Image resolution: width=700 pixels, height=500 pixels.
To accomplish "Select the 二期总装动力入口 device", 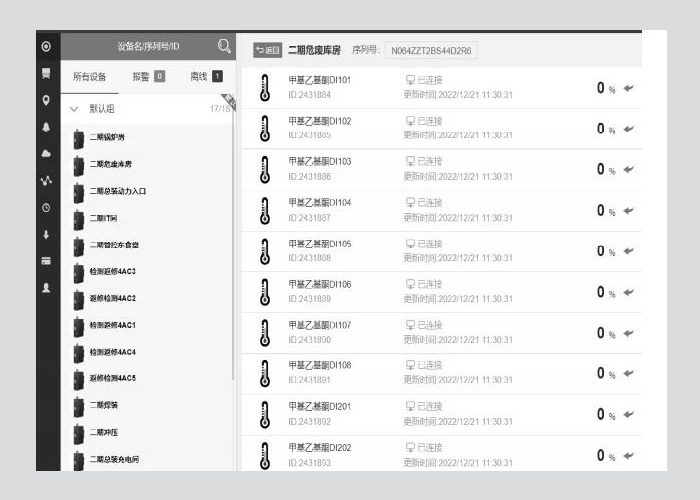I will click(117, 191).
